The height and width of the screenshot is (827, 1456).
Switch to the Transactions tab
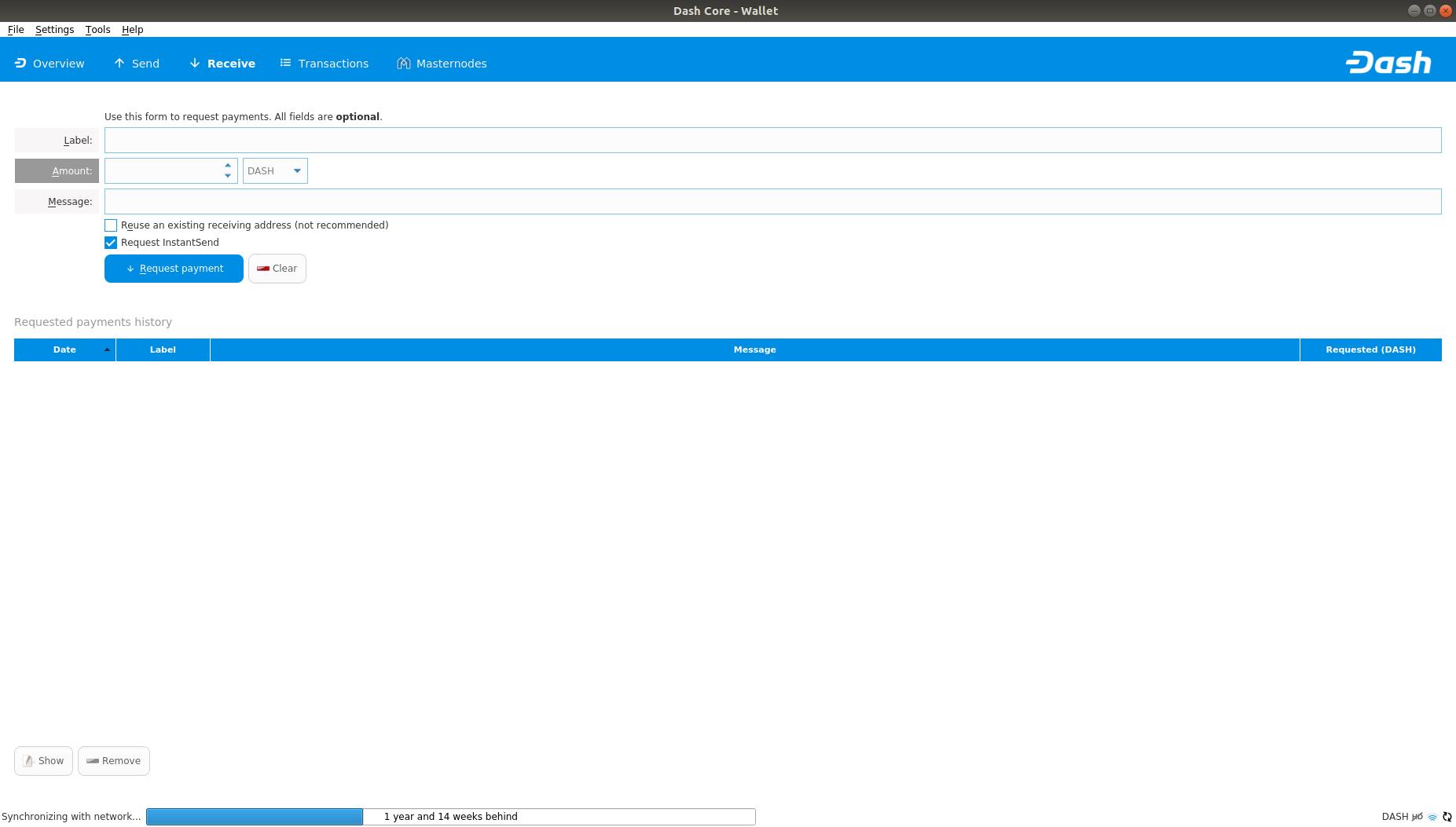[x=324, y=64]
